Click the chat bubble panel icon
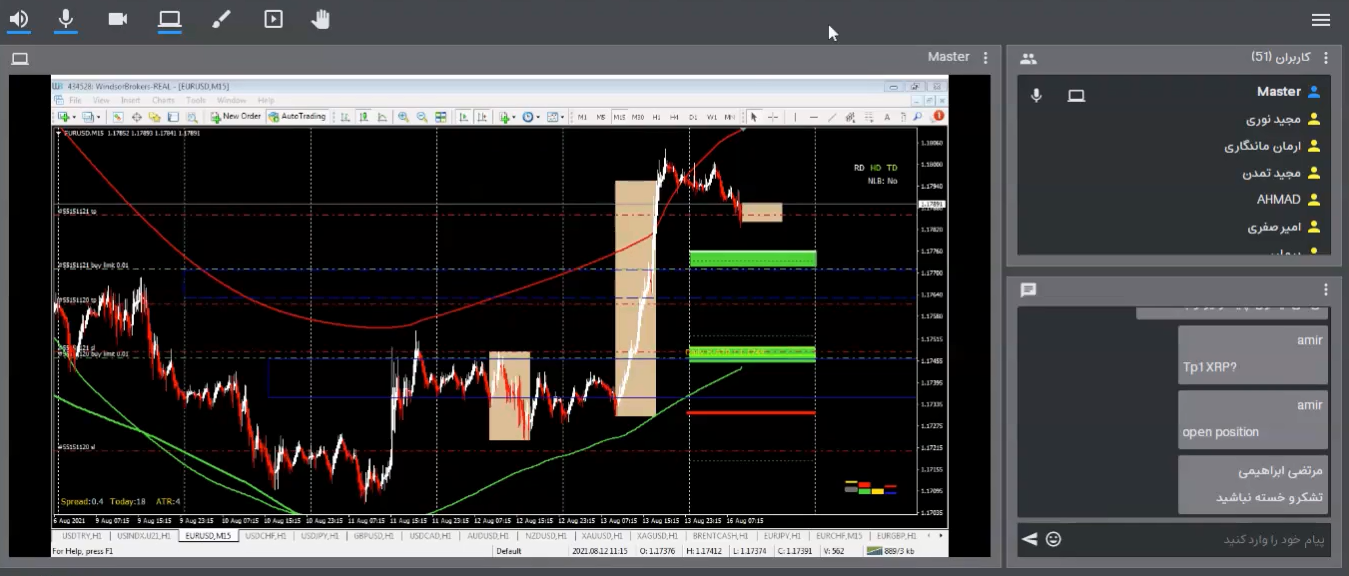This screenshot has width=1349, height=576. pyautogui.click(x=1028, y=290)
